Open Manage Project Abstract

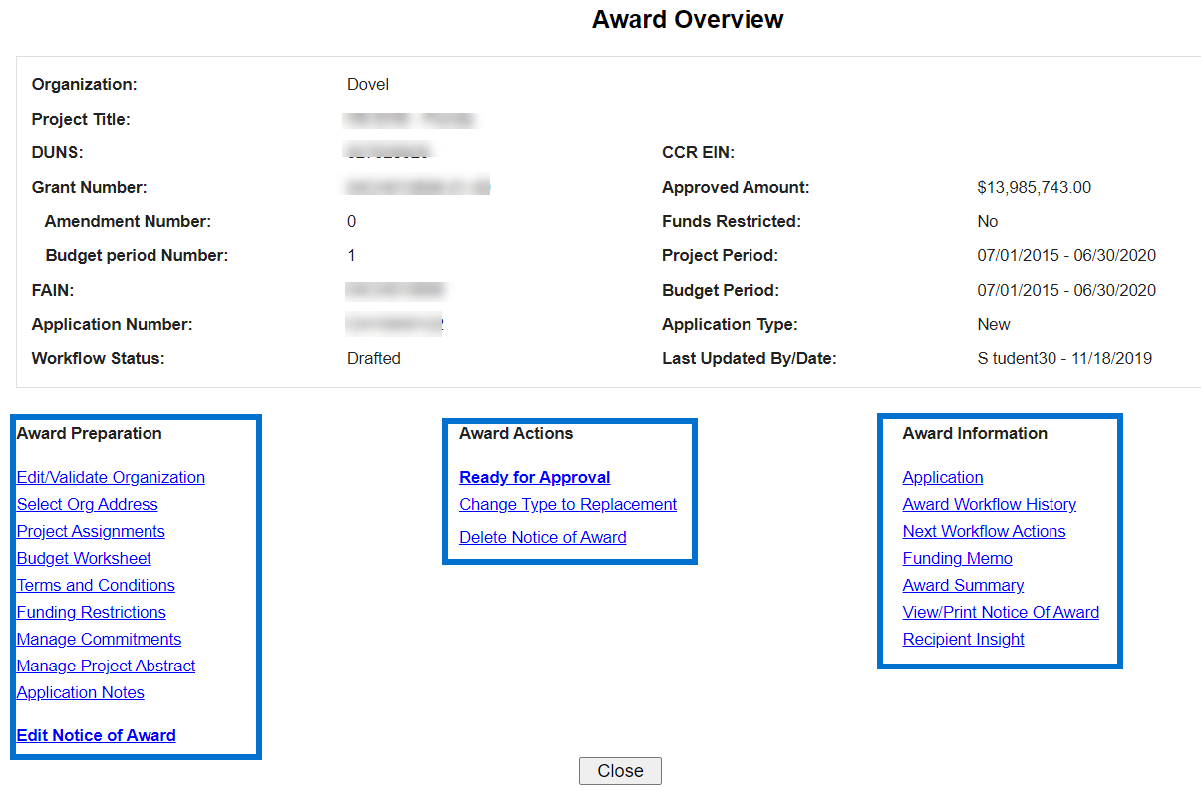pos(106,666)
